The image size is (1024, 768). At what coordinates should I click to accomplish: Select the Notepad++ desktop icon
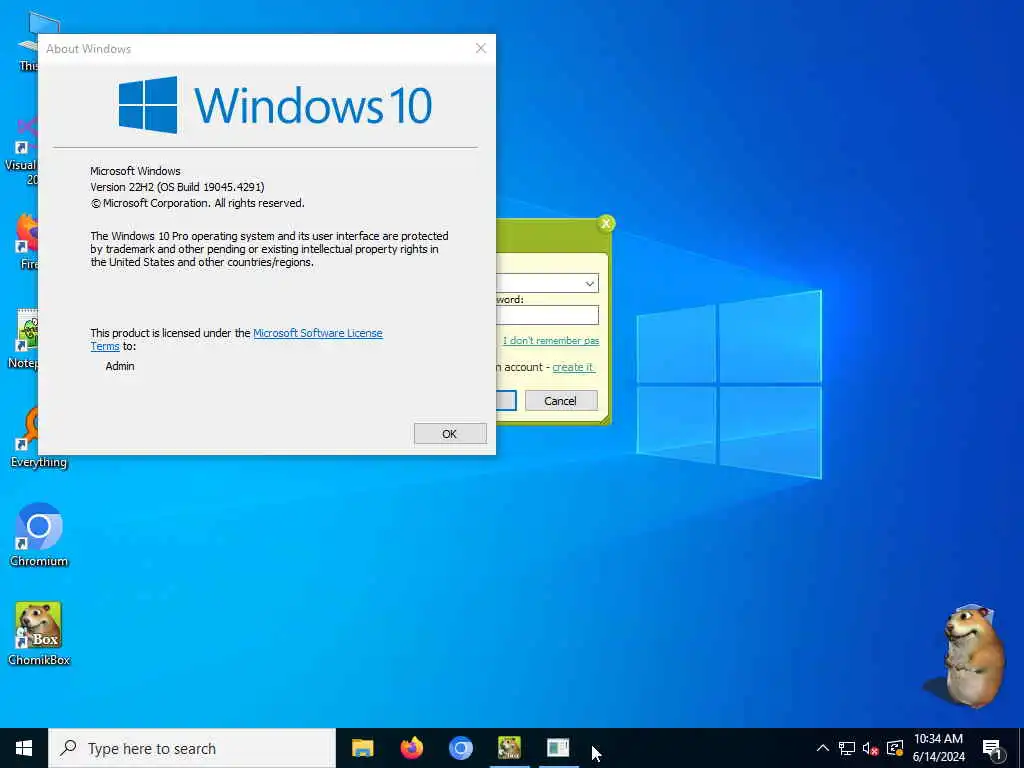(x=25, y=338)
